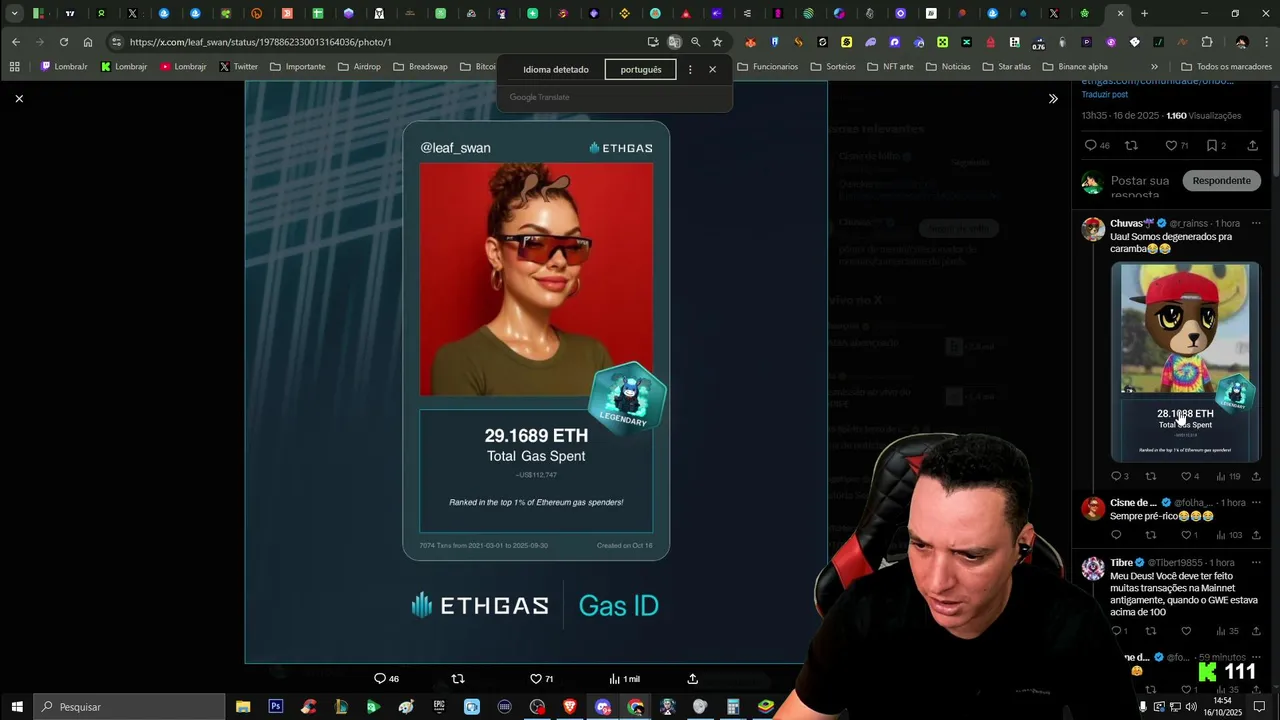Click 'Traduzir post' link
Screen dimensions: 1280x720
click(x=1104, y=94)
